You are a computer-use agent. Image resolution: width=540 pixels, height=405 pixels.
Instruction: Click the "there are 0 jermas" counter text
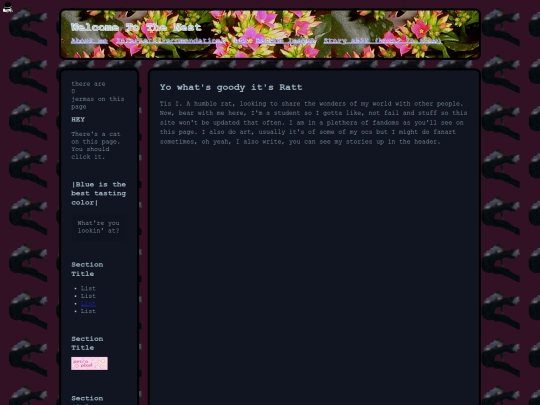tap(98, 95)
